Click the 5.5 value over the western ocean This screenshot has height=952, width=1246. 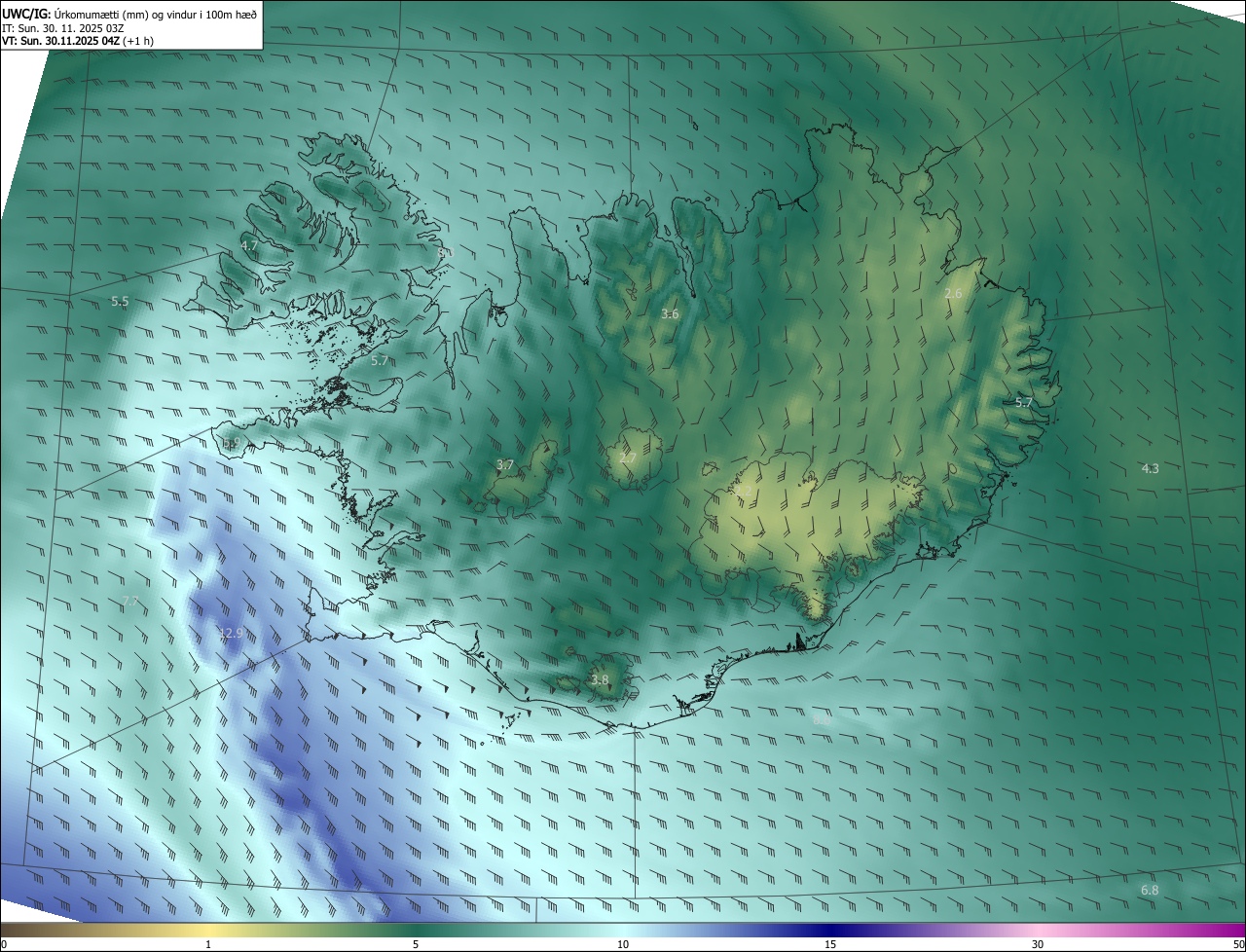[x=120, y=302]
